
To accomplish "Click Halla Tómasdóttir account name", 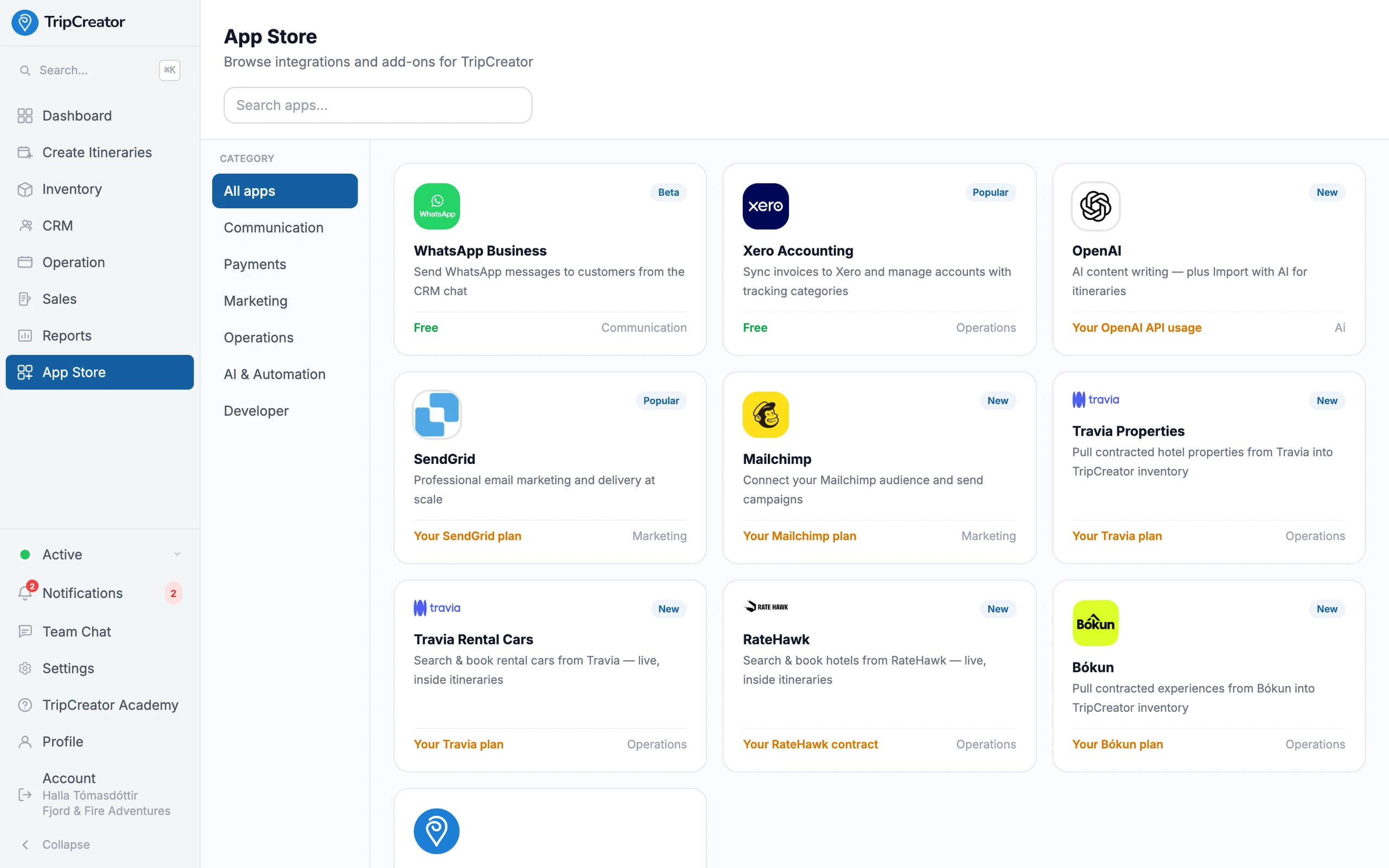I will point(90,795).
